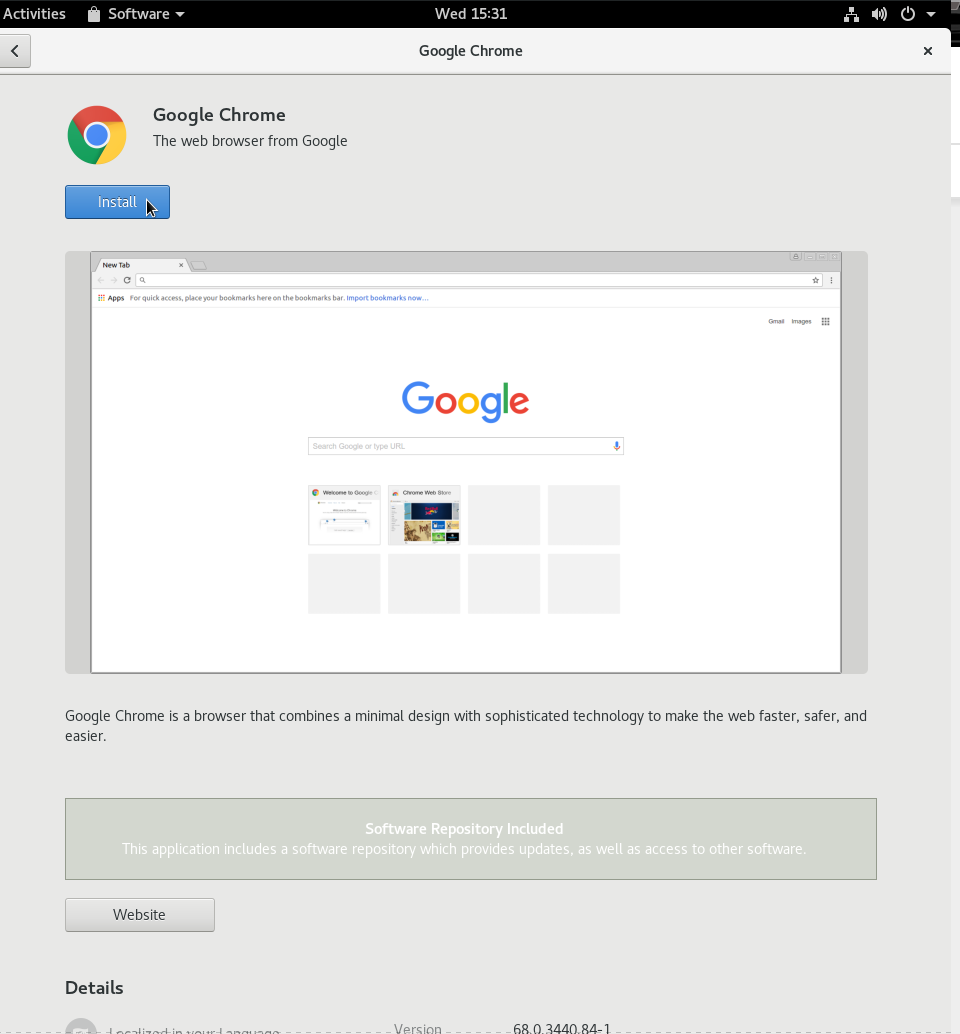960x1034 pixels.
Task: Open the Activities overview
Action: pyautogui.click(x=34, y=14)
